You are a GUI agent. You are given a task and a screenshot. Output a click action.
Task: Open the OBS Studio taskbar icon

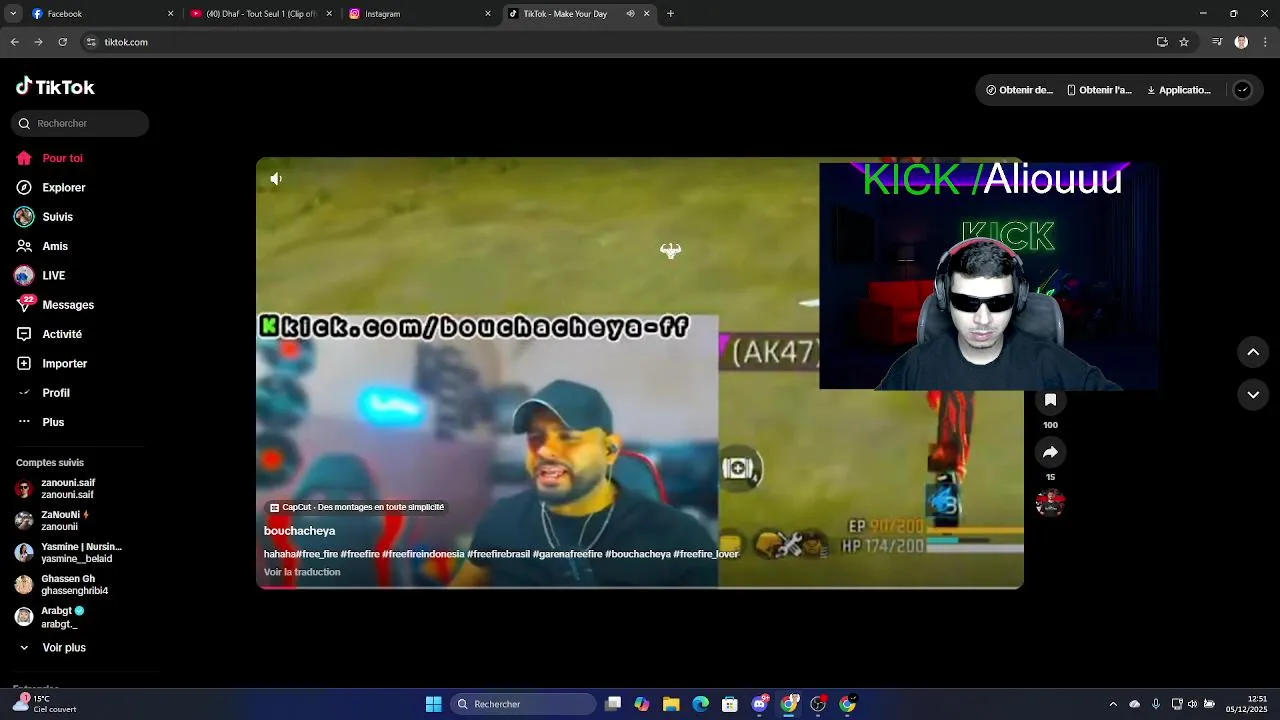coord(818,704)
